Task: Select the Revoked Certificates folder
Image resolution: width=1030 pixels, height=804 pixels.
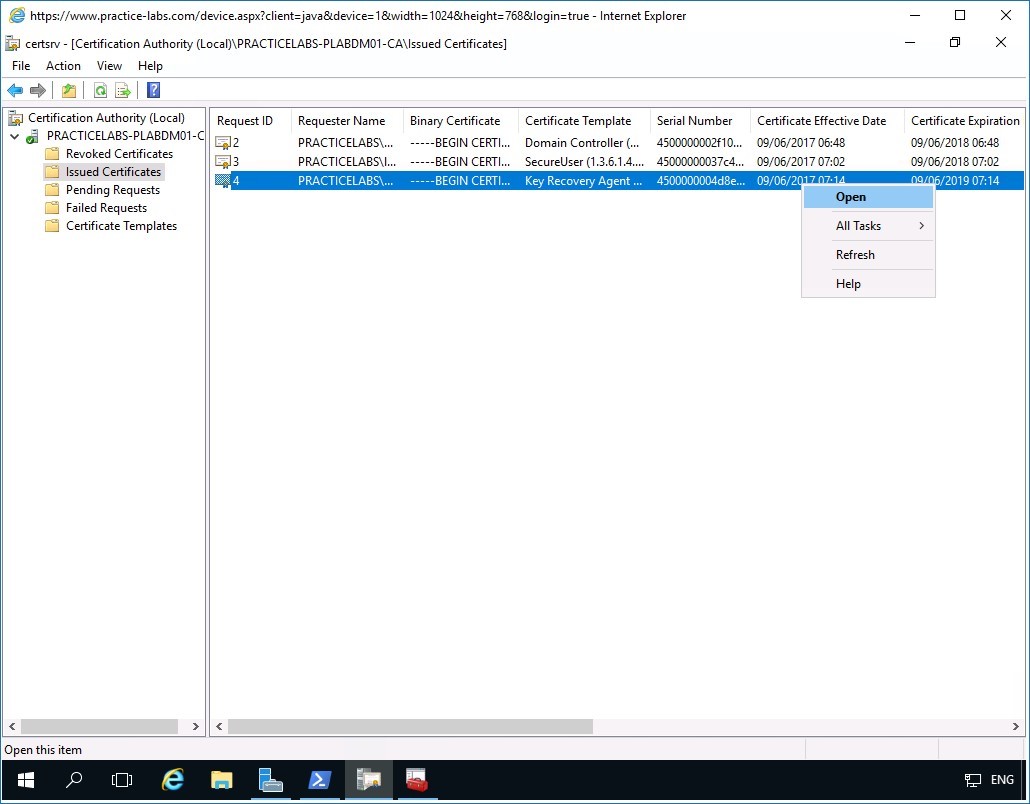Action: (123, 153)
